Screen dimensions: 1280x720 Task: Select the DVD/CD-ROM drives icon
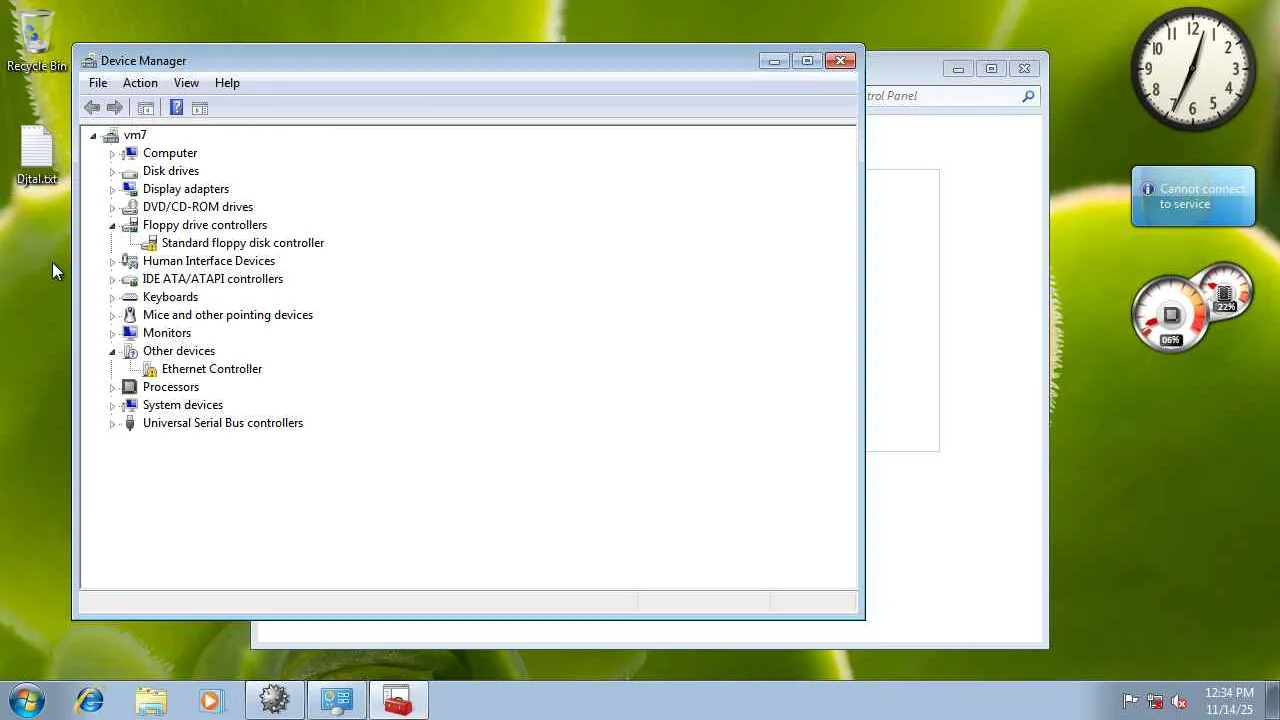pyautogui.click(x=129, y=207)
